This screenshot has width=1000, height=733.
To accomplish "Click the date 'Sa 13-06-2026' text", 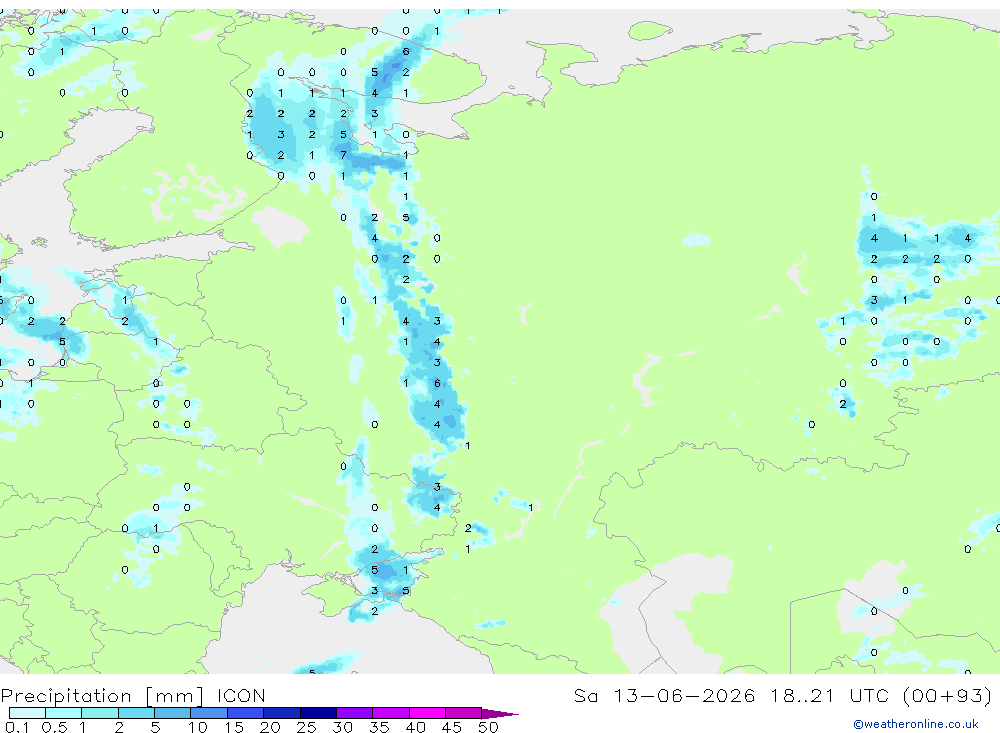I will tap(665, 695).
